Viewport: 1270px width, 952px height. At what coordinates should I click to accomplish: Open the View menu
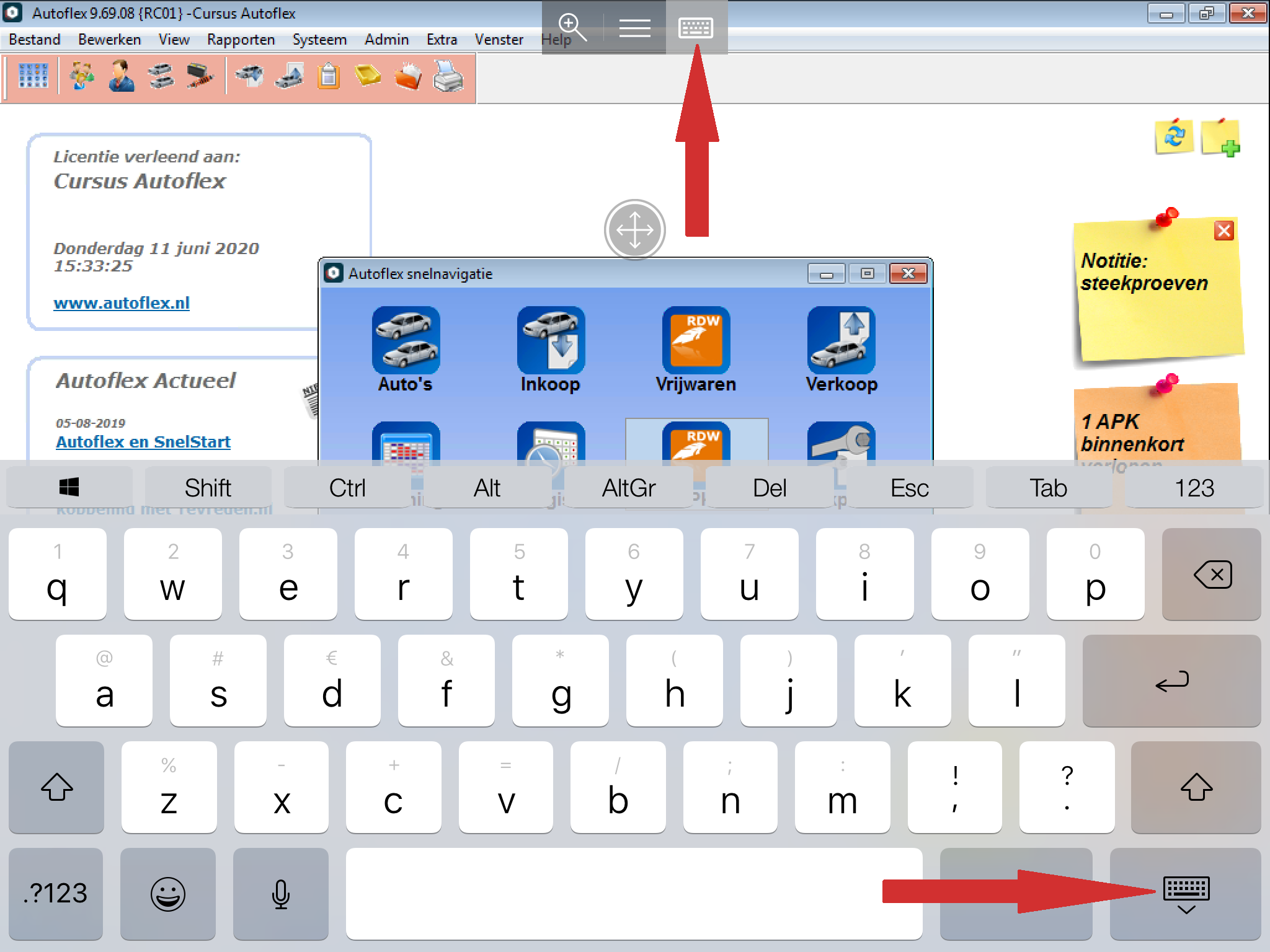pyautogui.click(x=174, y=40)
